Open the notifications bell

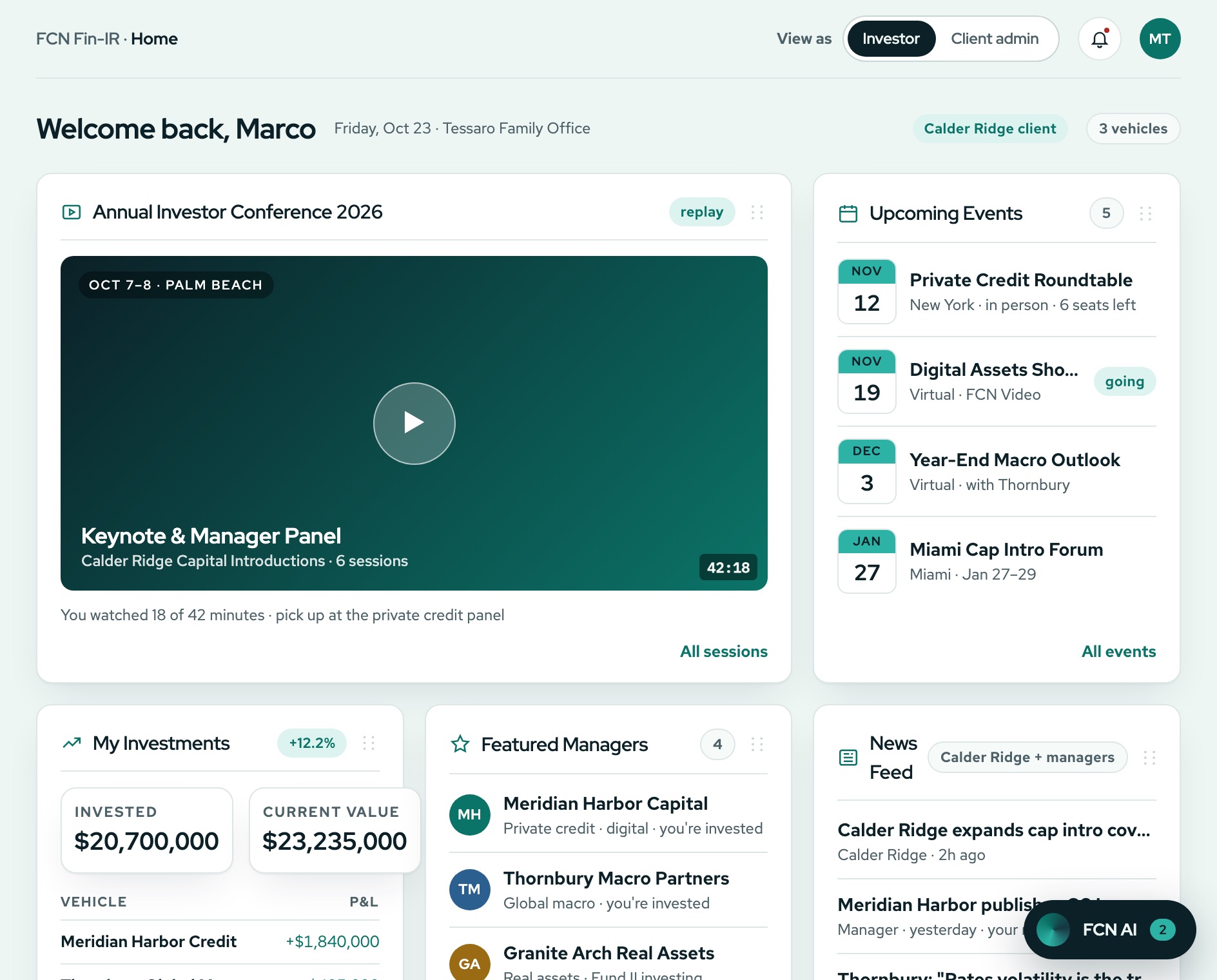(1099, 39)
